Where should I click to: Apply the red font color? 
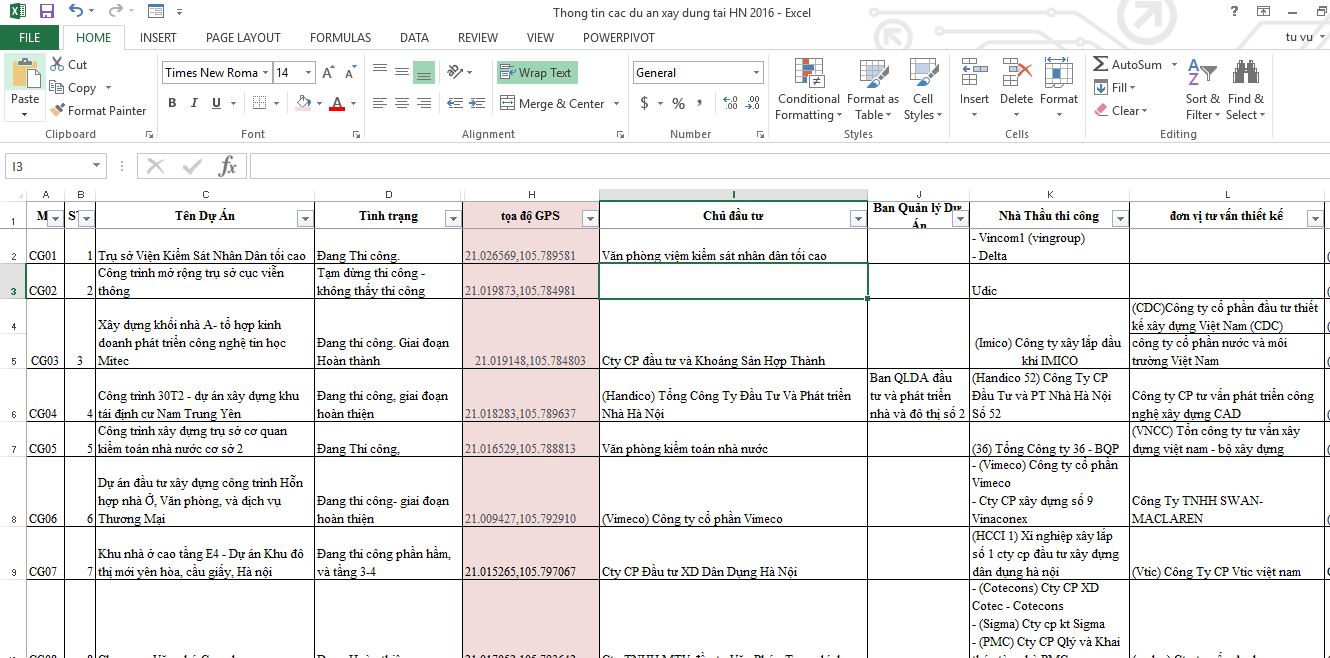pyautogui.click(x=337, y=103)
